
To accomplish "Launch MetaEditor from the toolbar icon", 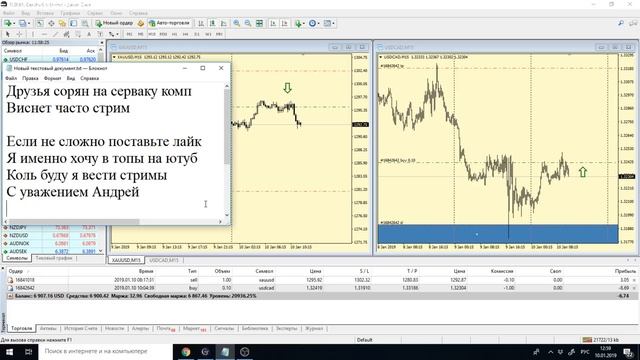I will (x=141, y=23).
